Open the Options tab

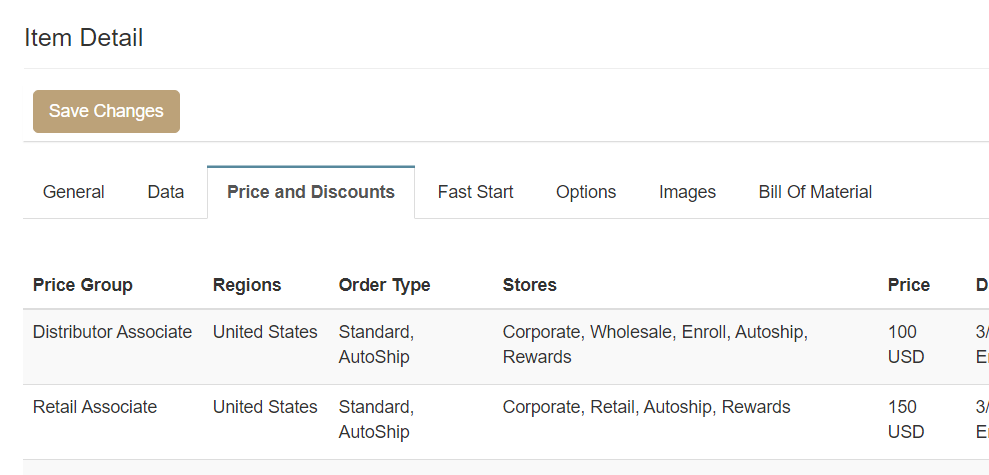[586, 192]
